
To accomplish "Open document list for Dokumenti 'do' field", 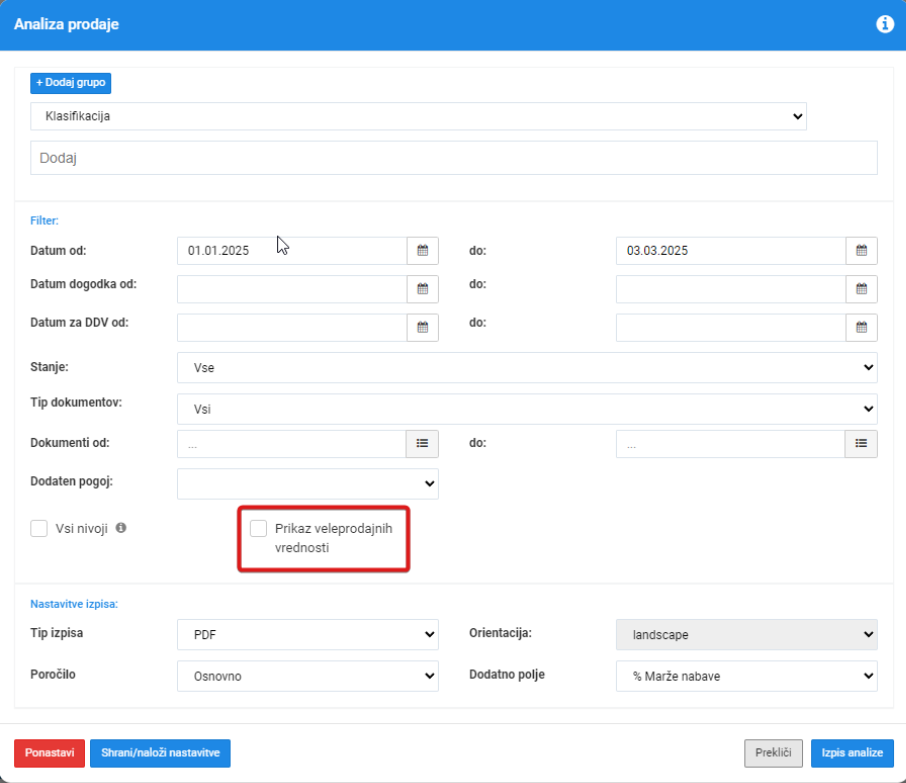I will [x=861, y=444].
